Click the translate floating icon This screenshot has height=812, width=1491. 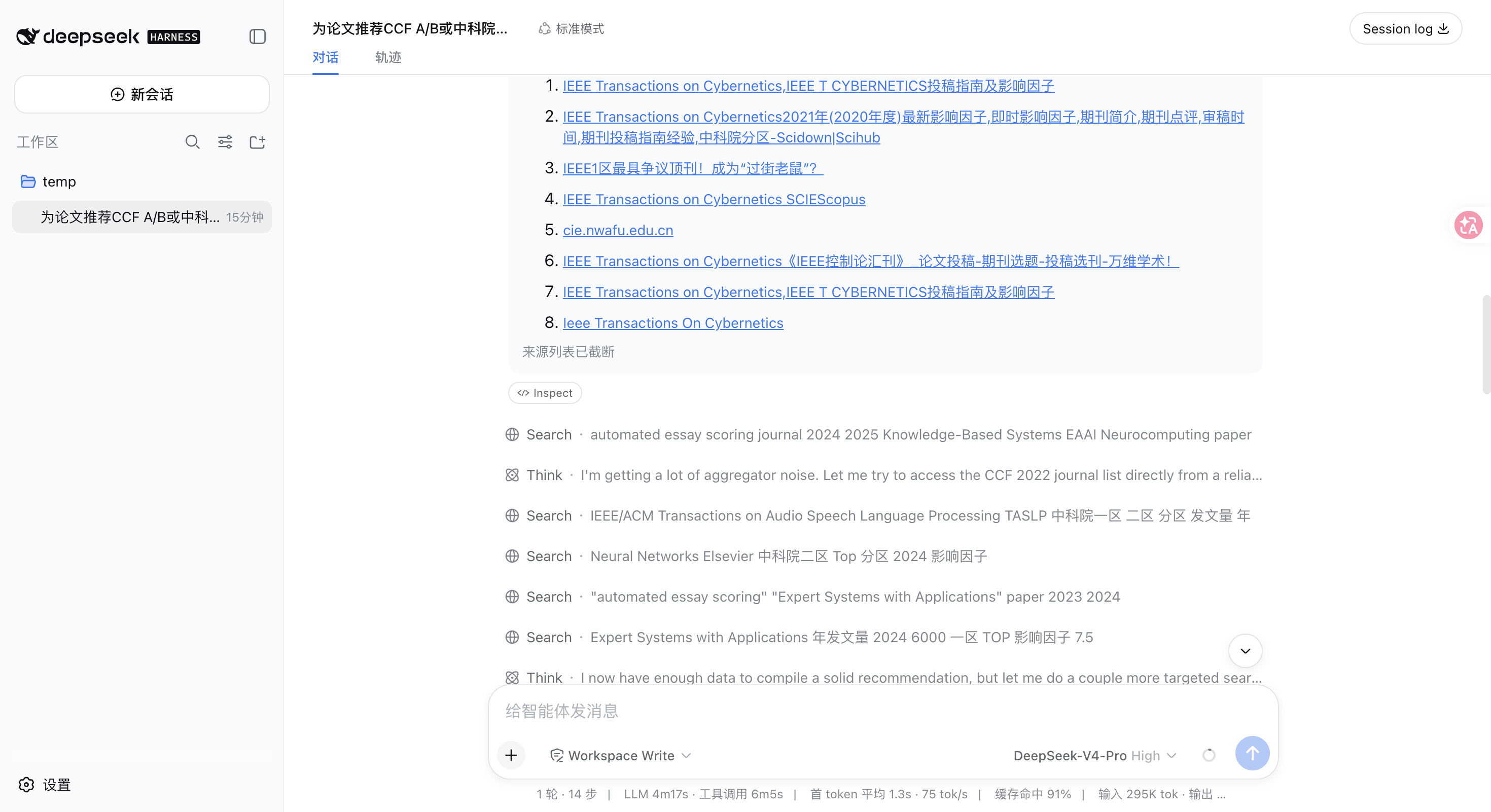(1468, 225)
